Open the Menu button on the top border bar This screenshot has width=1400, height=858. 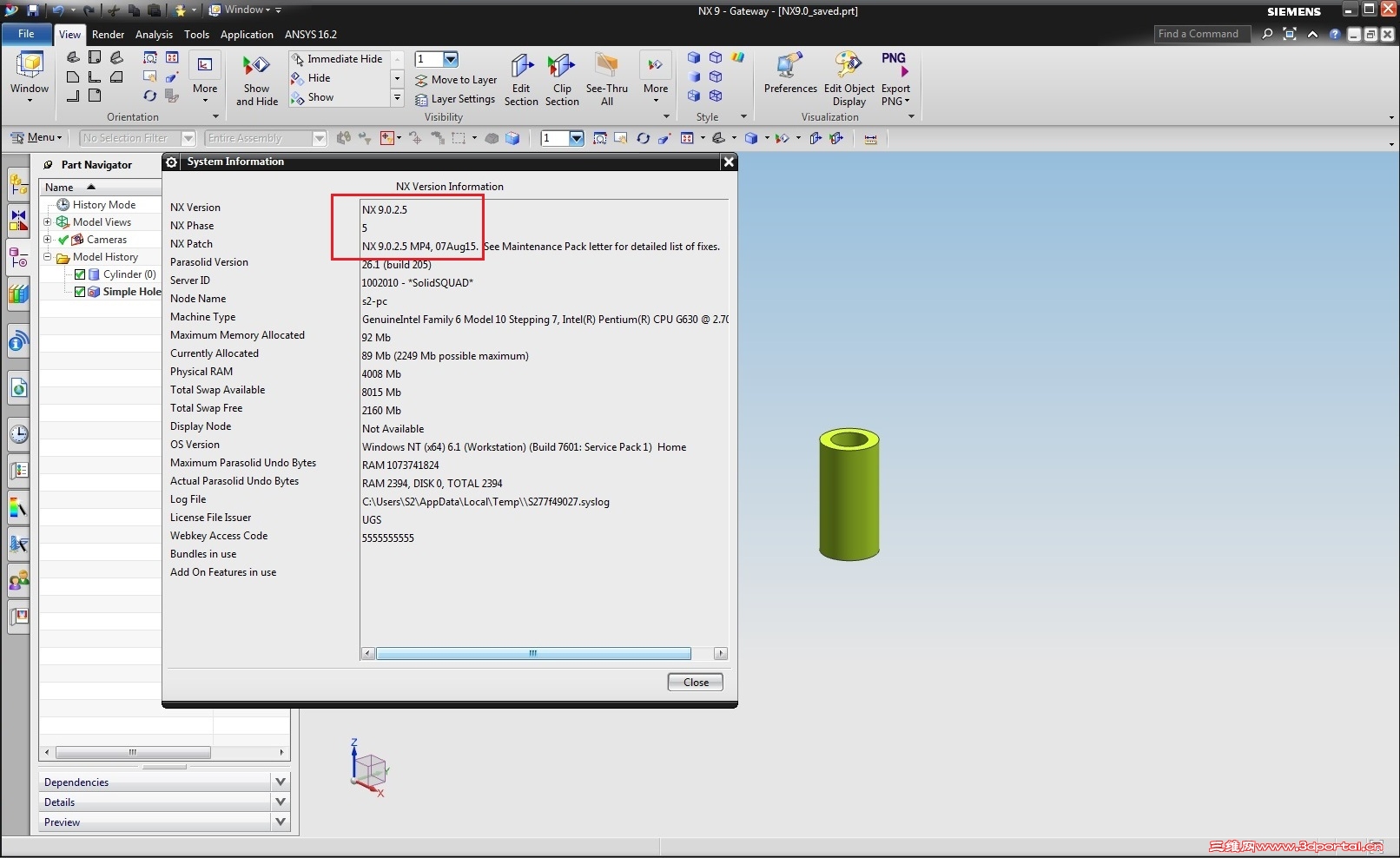pyautogui.click(x=36, y=137)
